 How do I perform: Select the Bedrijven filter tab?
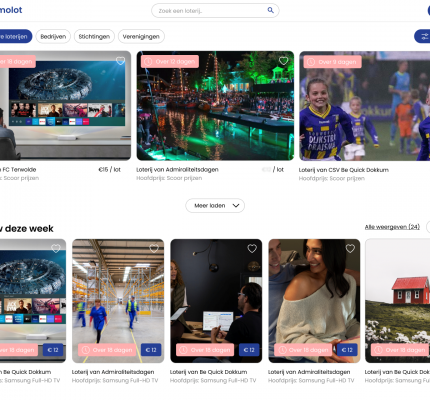(53, 36)
